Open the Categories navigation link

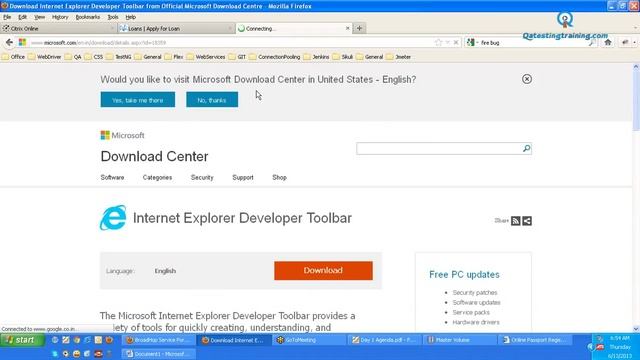pyautogui.click(x=157, y=178)
